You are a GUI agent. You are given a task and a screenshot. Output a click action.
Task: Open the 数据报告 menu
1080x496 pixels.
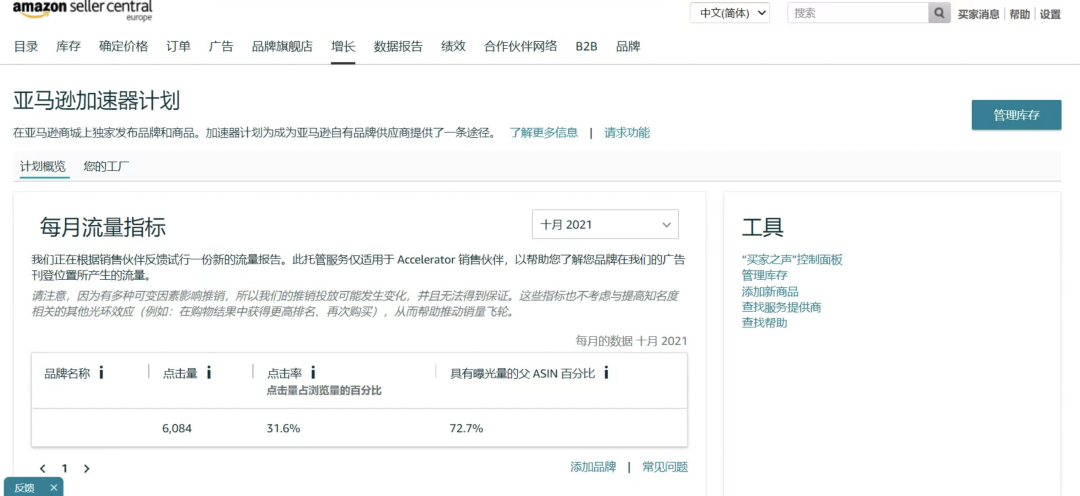398,47
